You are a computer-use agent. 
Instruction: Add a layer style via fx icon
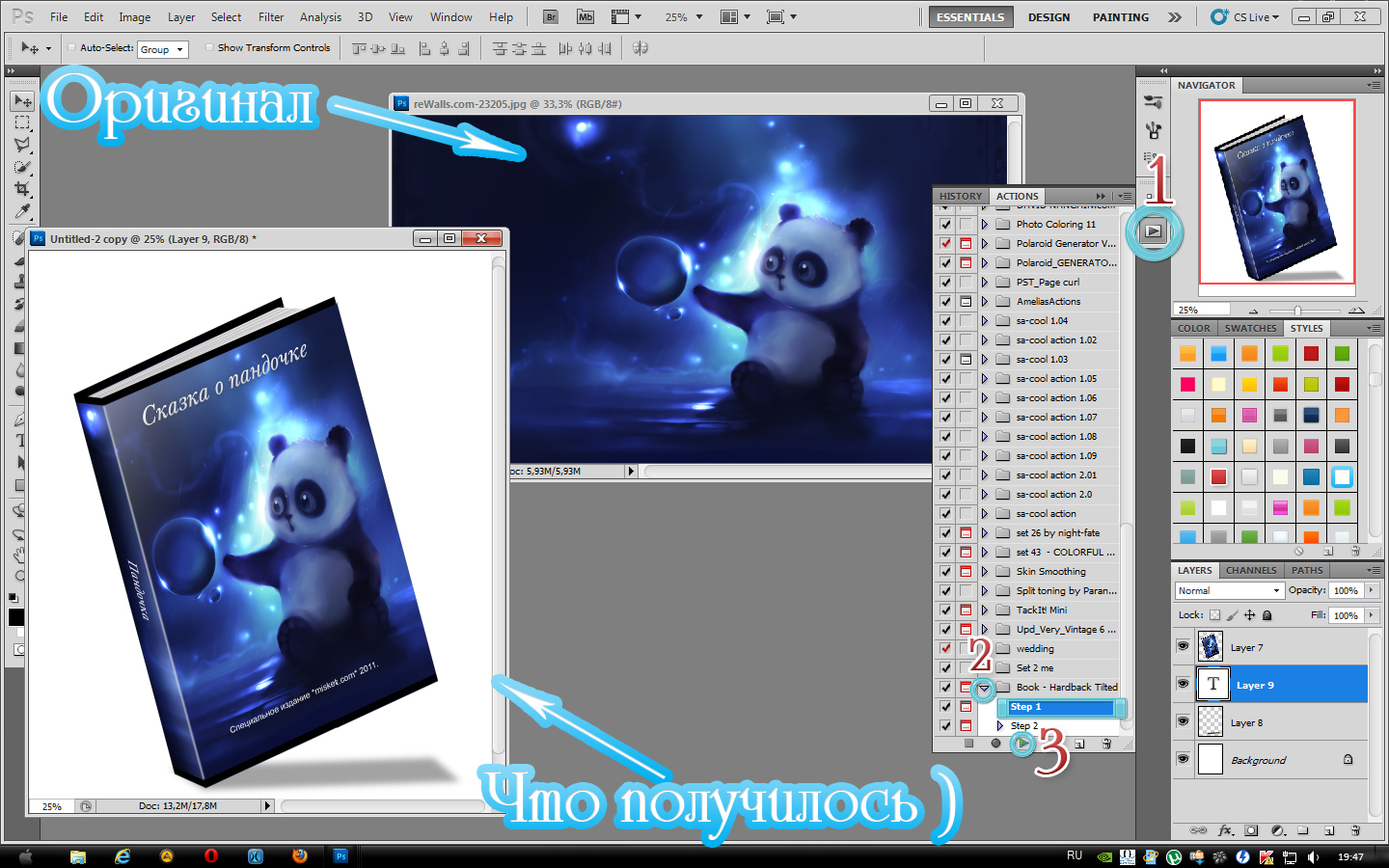1225,830
